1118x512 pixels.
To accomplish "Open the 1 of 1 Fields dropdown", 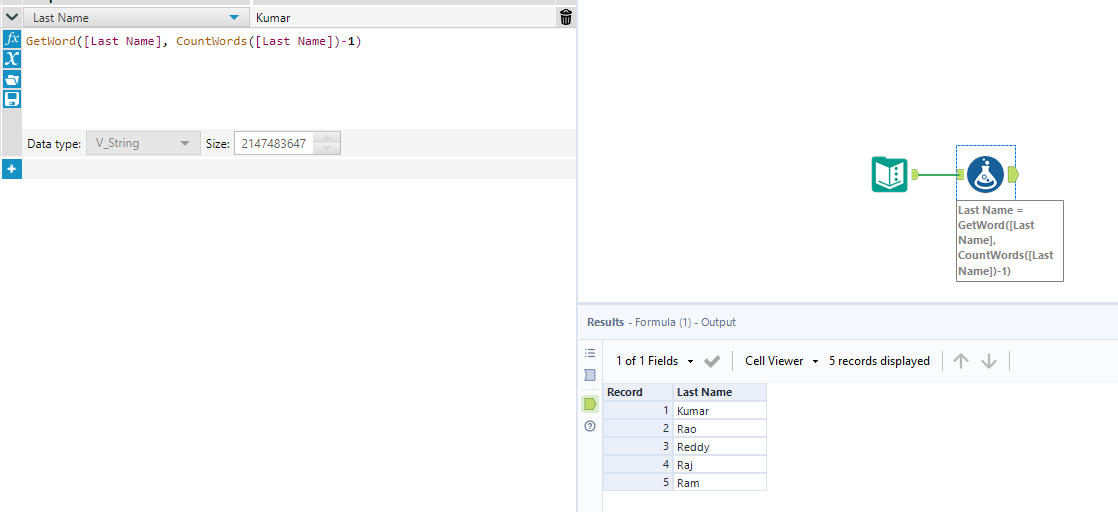I will [690, 361].
